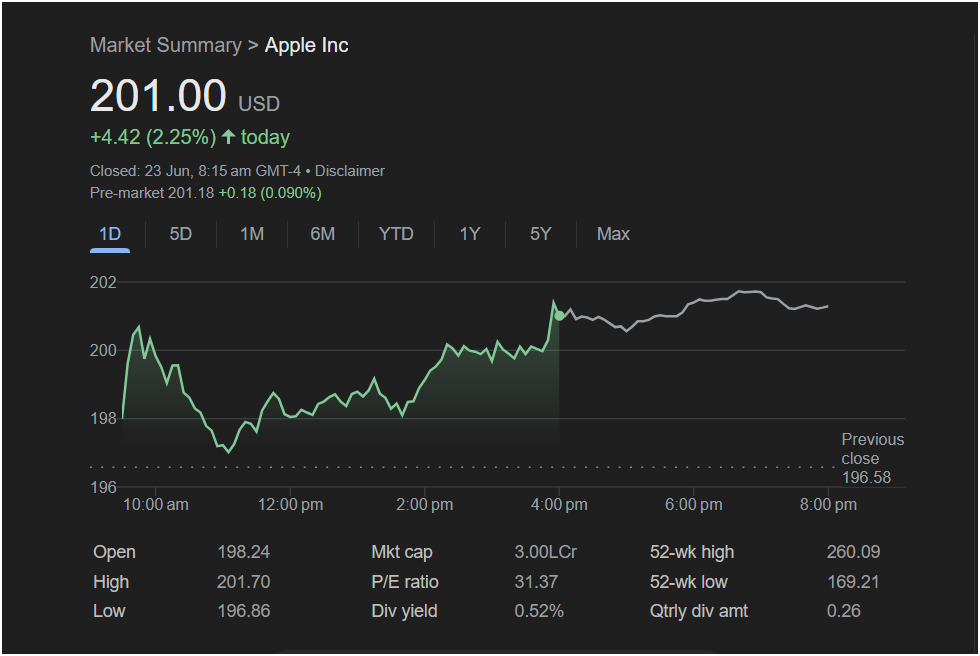This screenshot has width=980, height=656.
Task: Click the 52-wk low label
Action: (689, 582)
